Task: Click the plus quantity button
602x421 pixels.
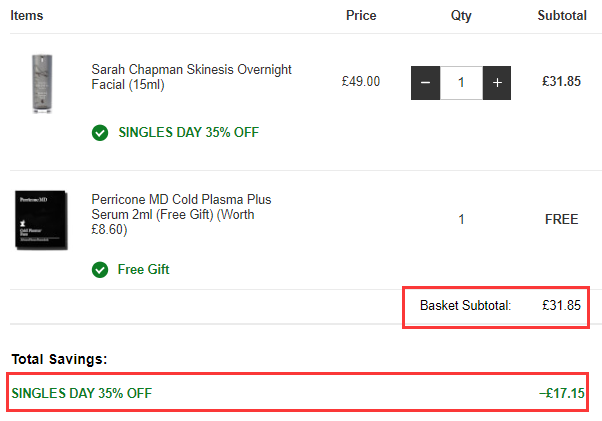Action: click(x=497, y=82)
